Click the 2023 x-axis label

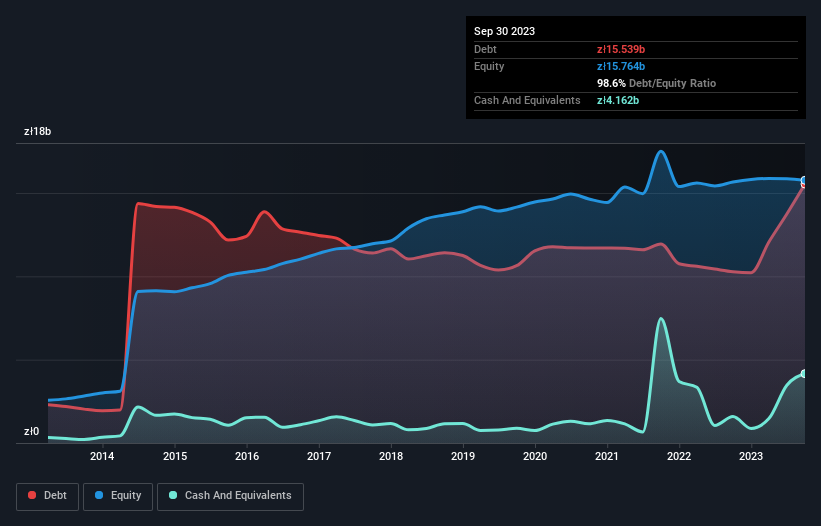click(751, 456)
